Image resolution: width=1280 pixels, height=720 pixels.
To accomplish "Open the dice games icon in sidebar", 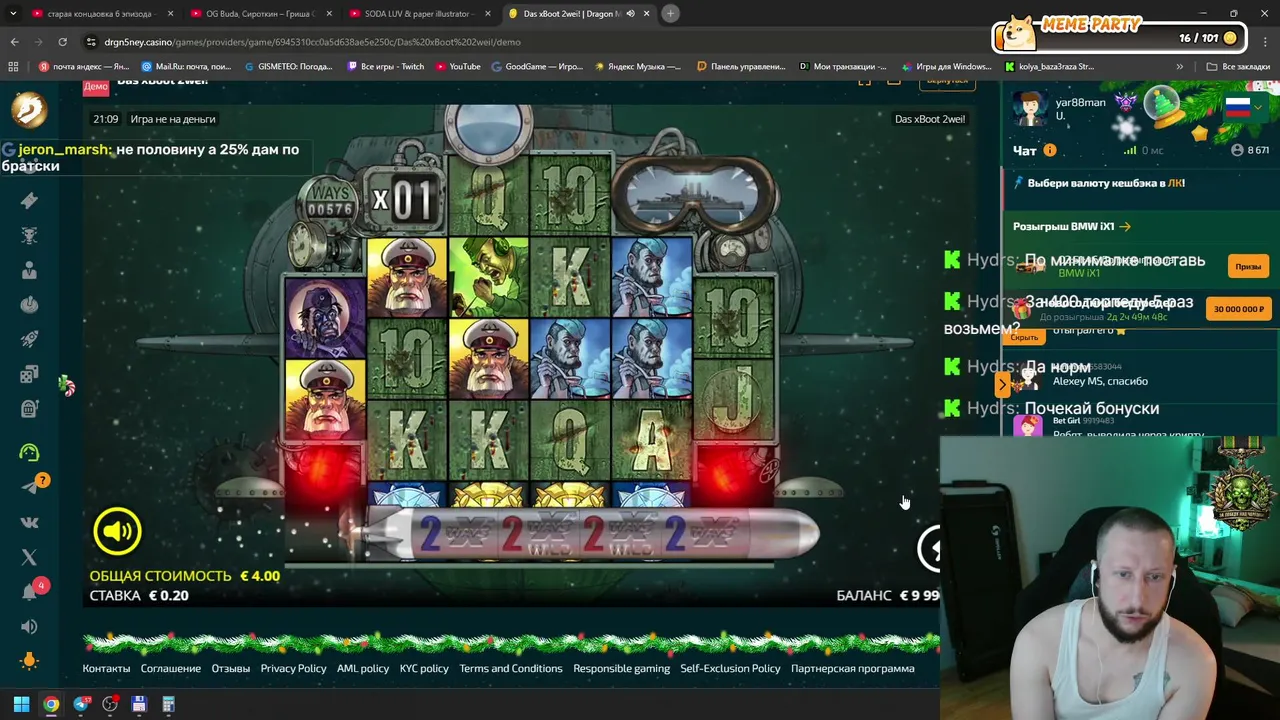I will pos(29,374).
